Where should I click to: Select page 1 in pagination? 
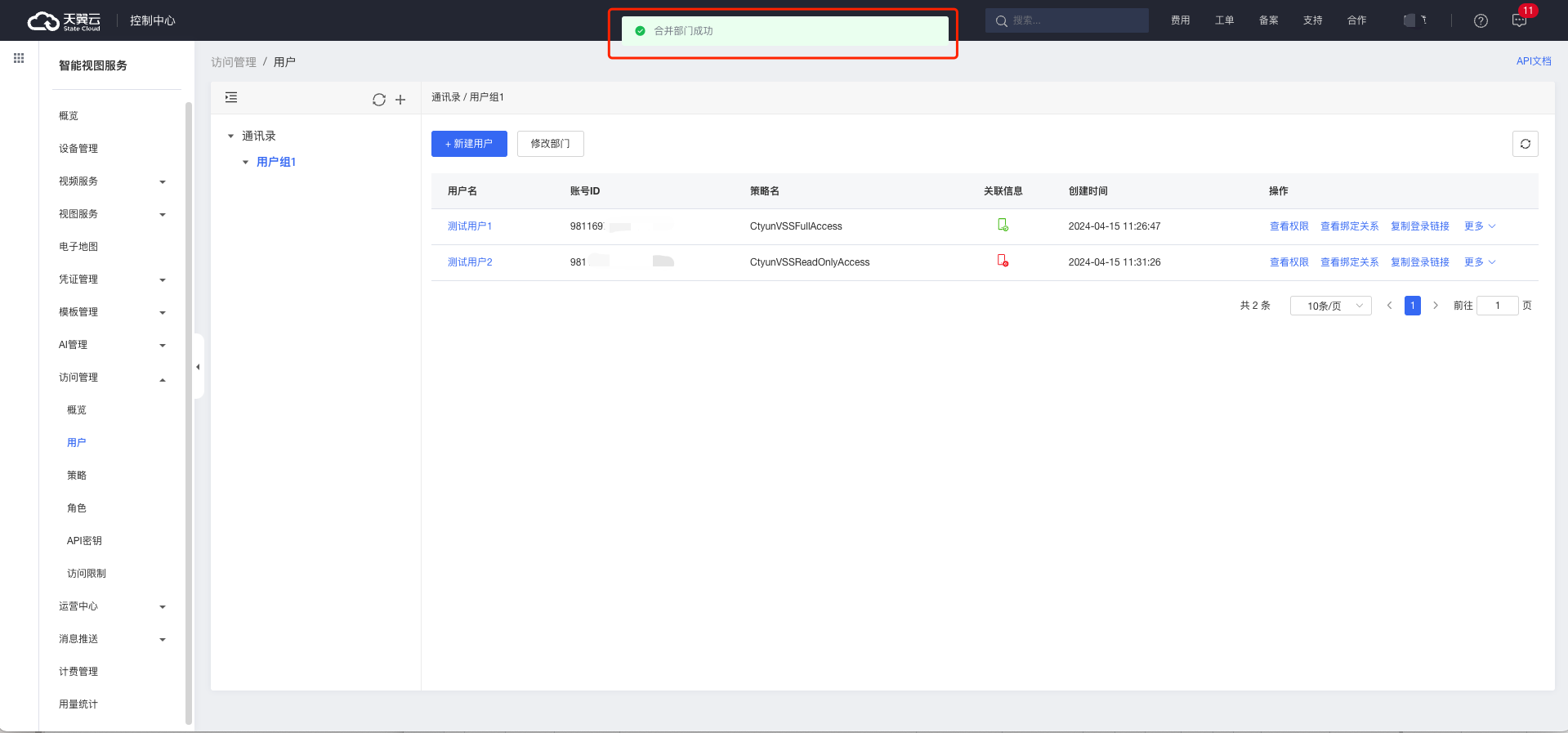click(x=1413, y=306)
